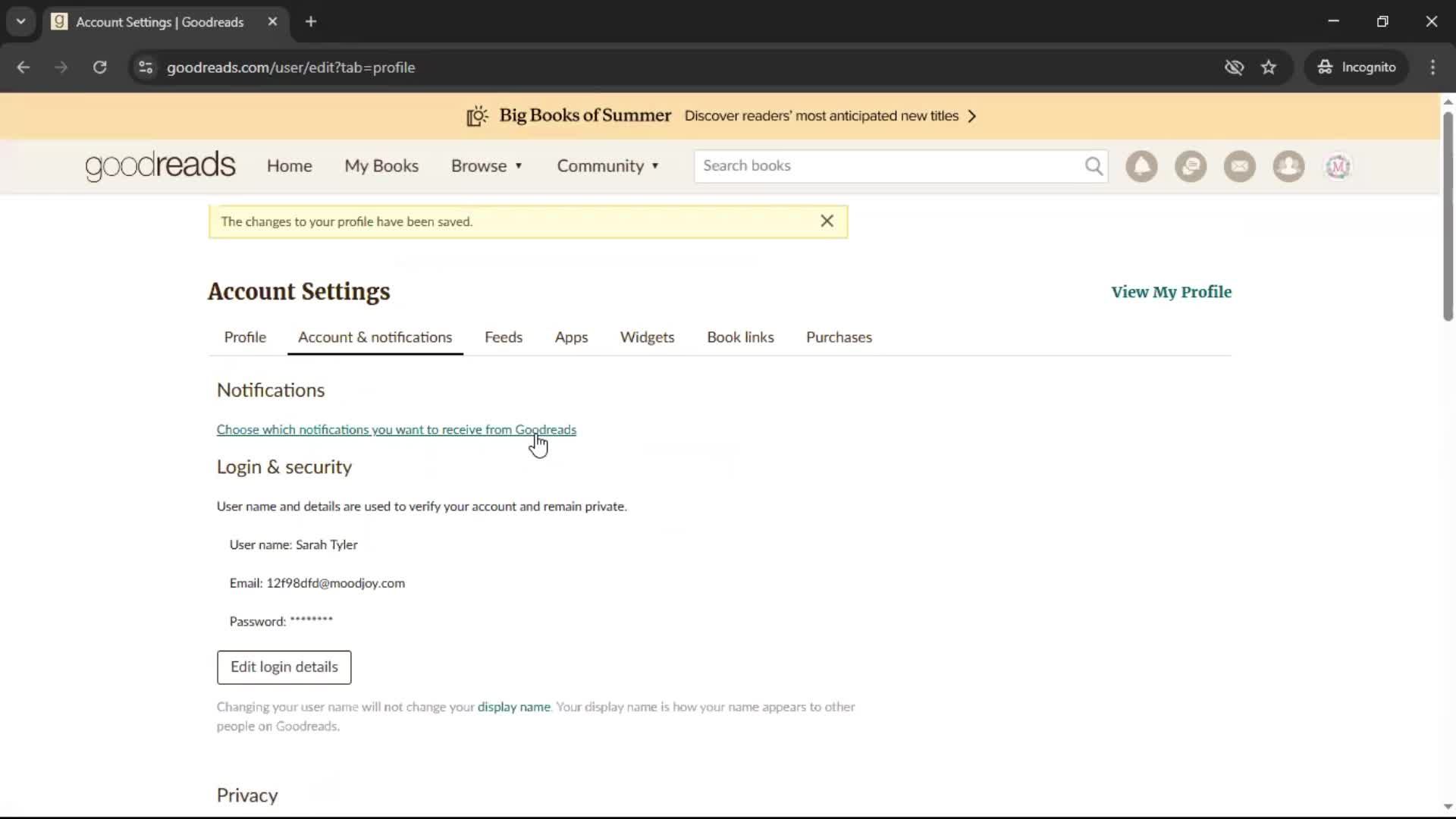
Task: Click the goodreads logo
Action: point(160,166)
